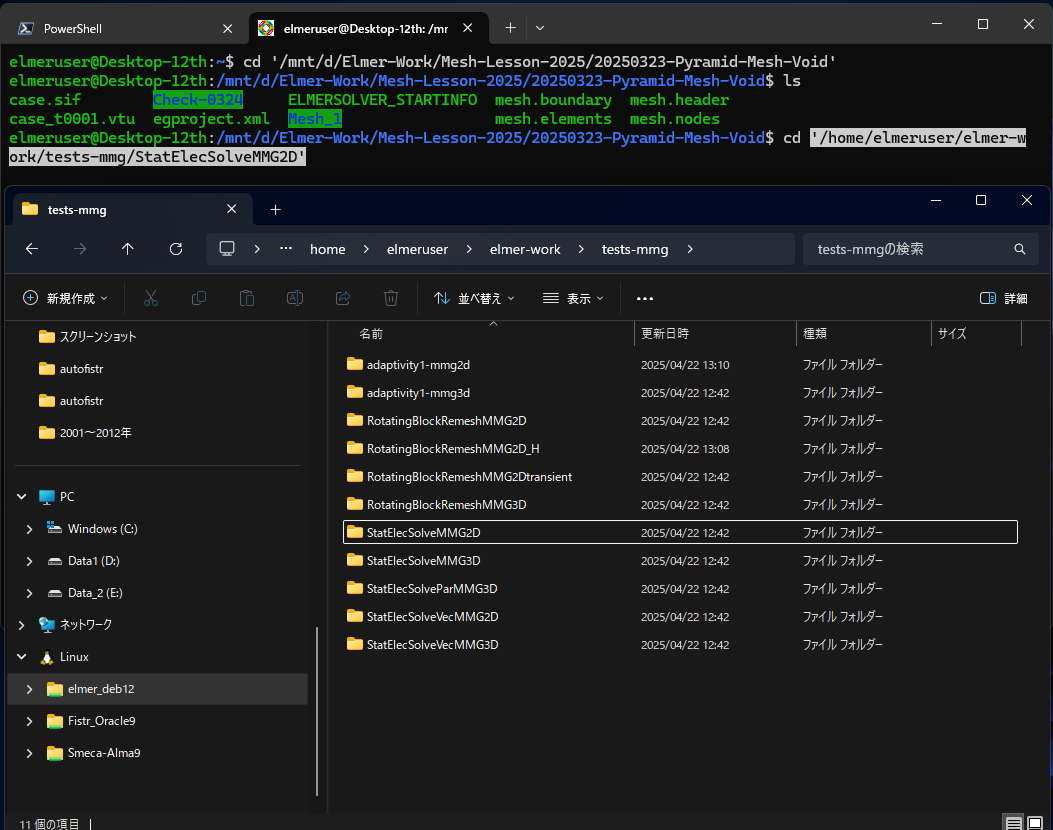
Task: Select the Cut icon in the toolbar
Action: pyautogui.click(x=151, y=297)
